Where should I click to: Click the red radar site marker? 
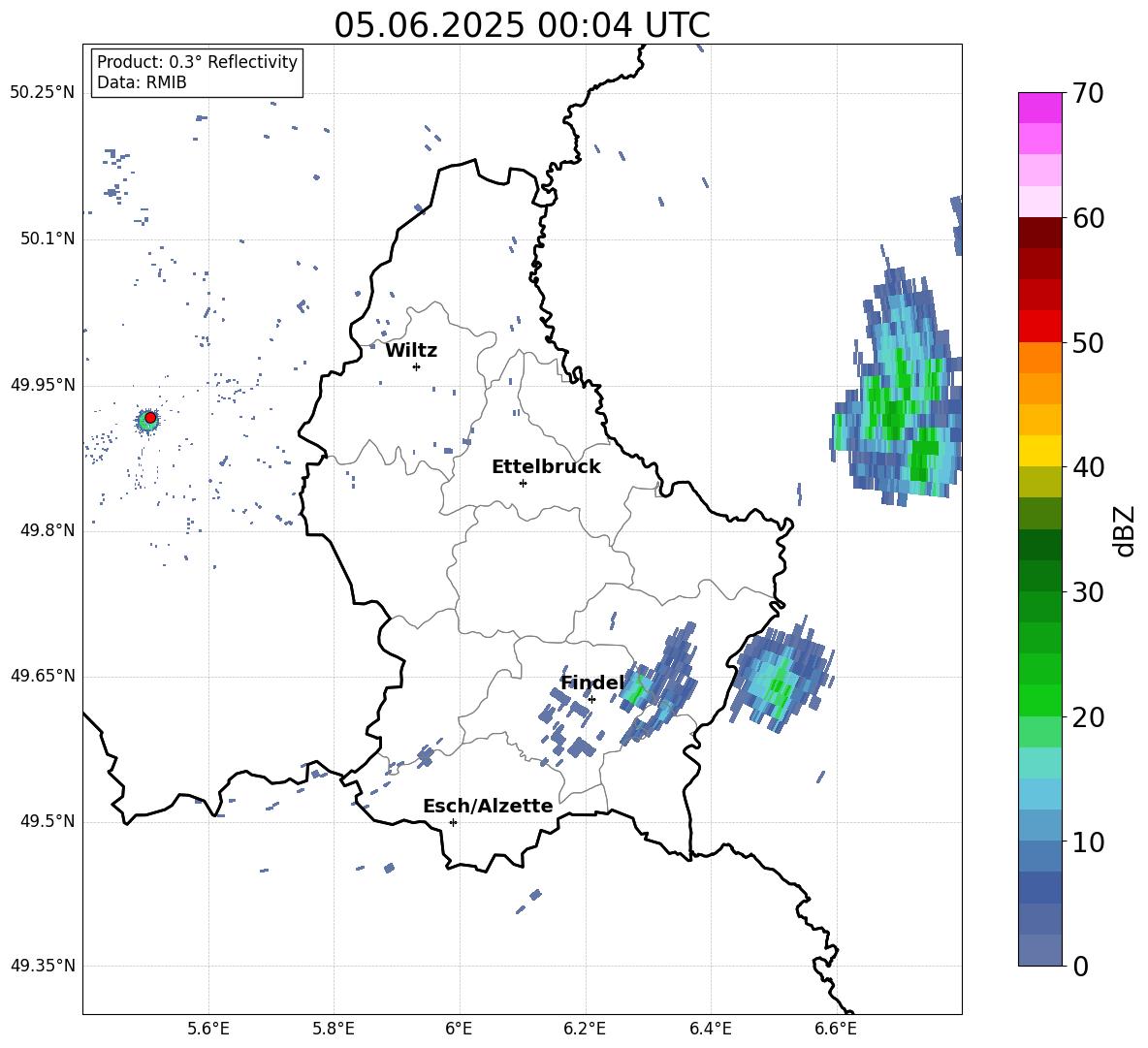(150, 418)
